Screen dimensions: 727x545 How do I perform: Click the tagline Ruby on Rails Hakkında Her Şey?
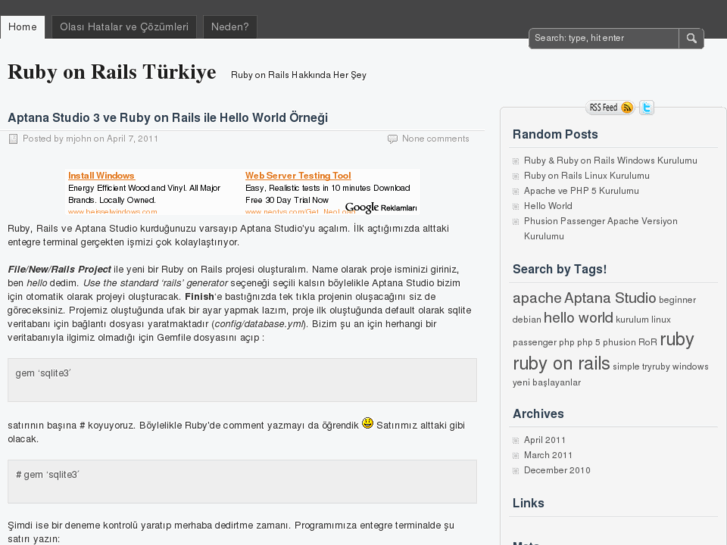pos(299,75)
